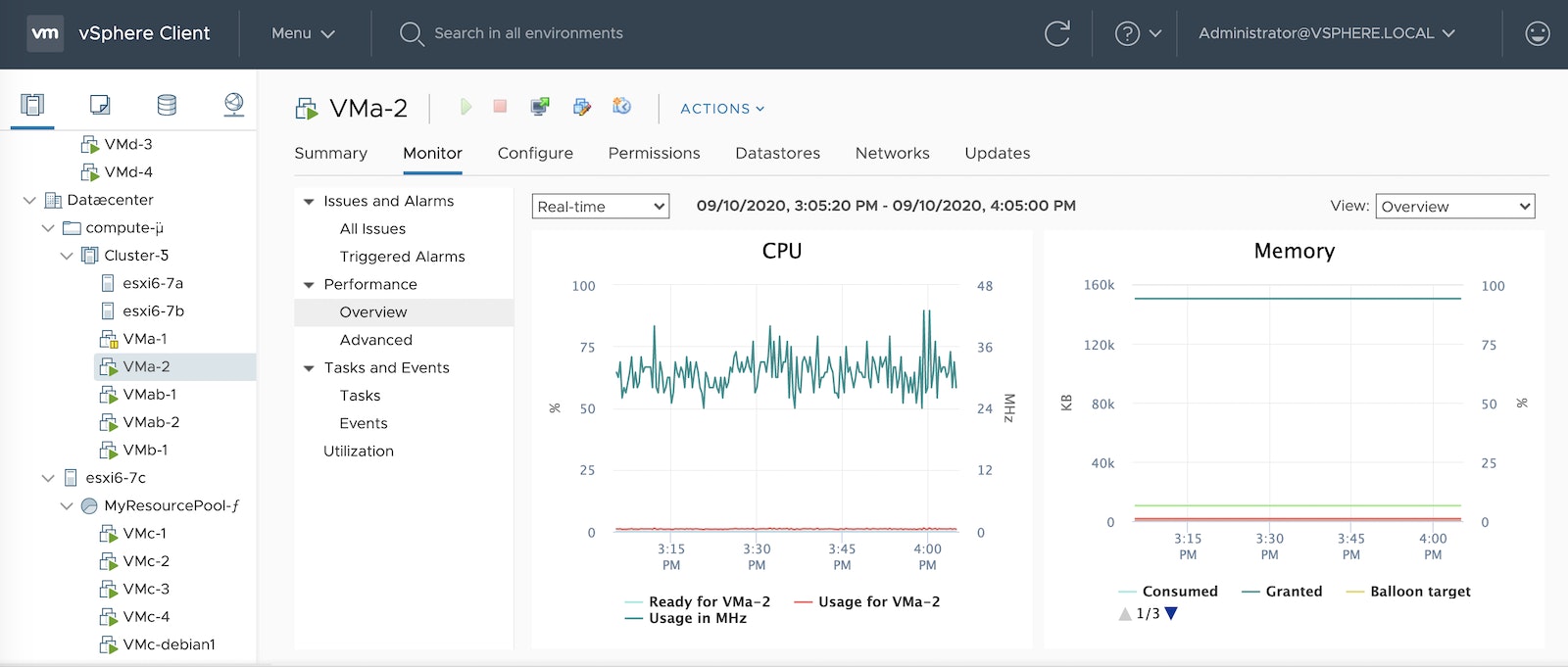Launch the VM console icon

540,107
